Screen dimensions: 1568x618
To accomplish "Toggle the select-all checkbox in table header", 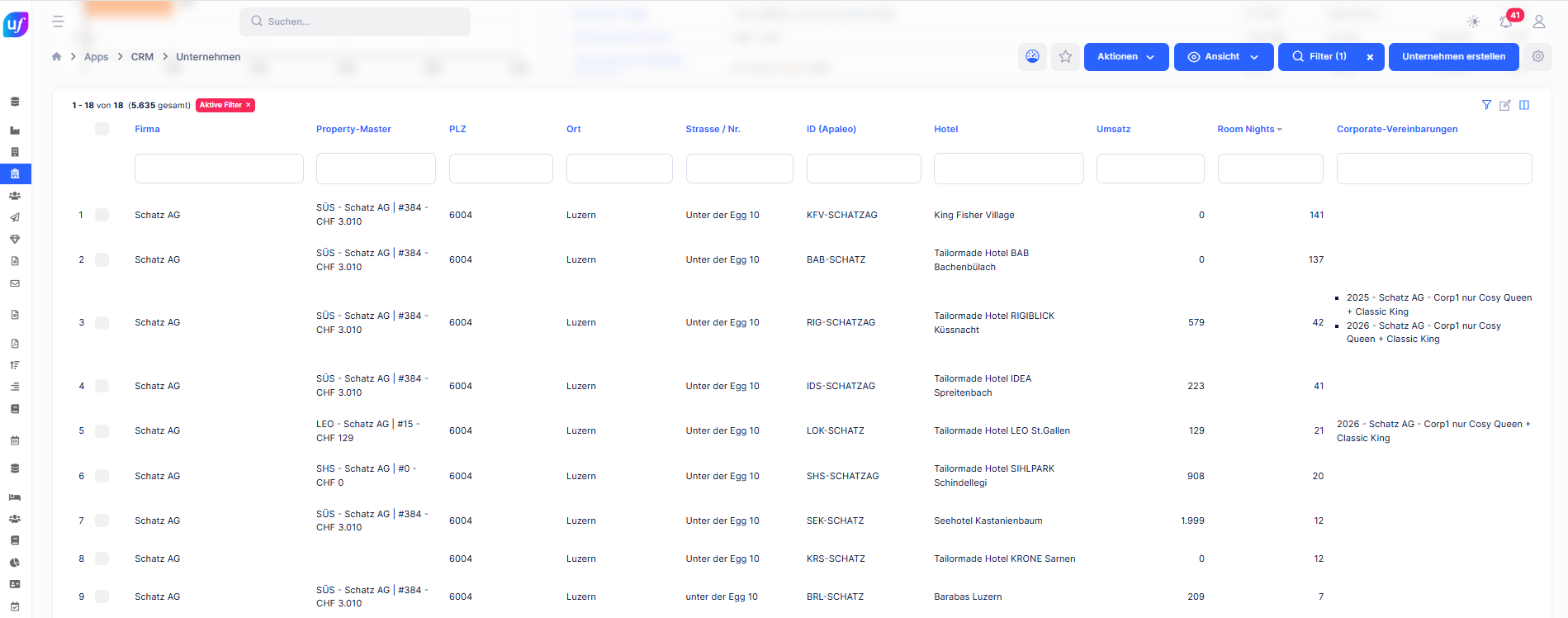I will coord(102,129).
